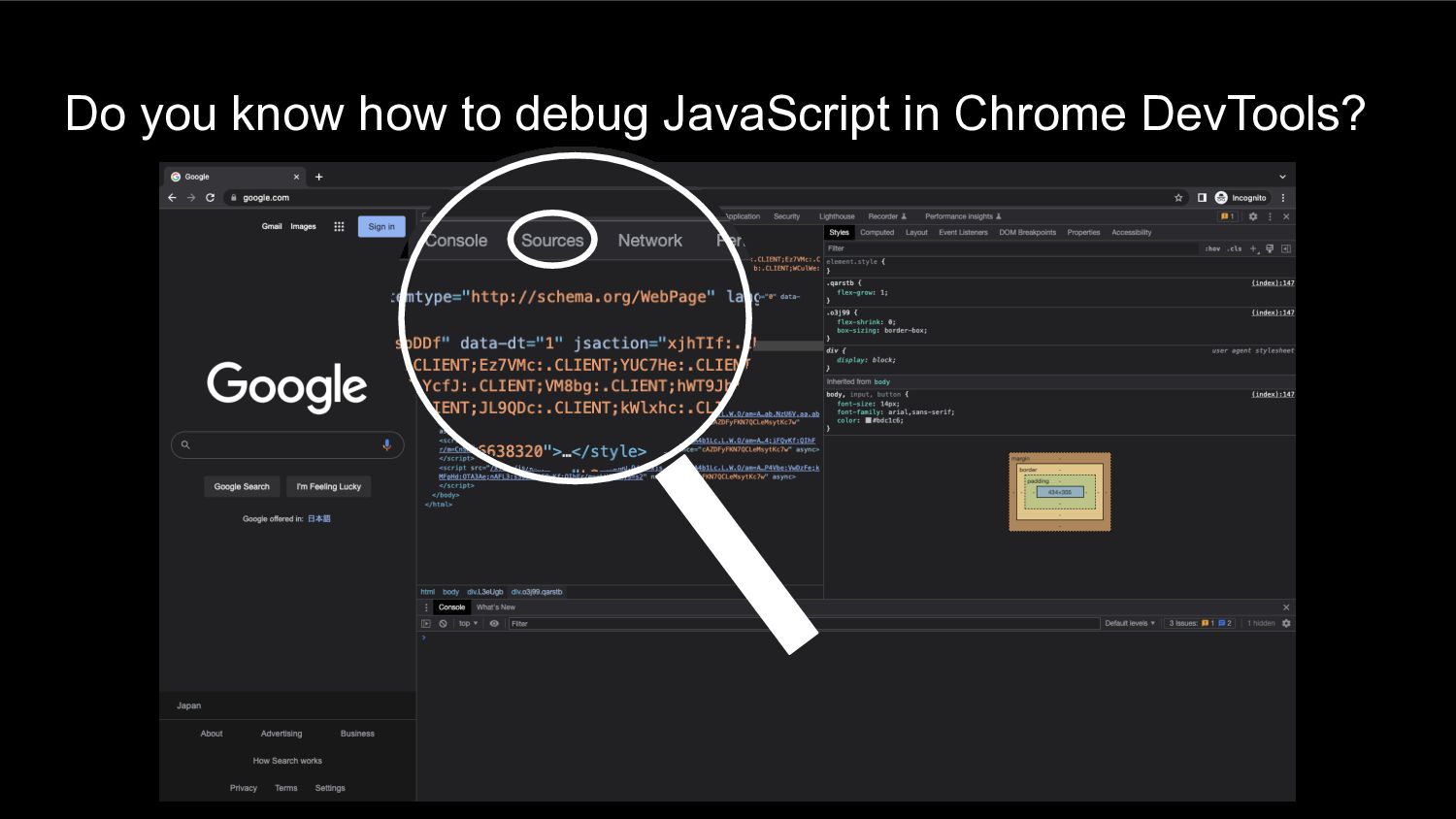Viewport: 1456px width, 819px height.
Task: Go back with Chrome's back arrow
Action: pos(173,198)
